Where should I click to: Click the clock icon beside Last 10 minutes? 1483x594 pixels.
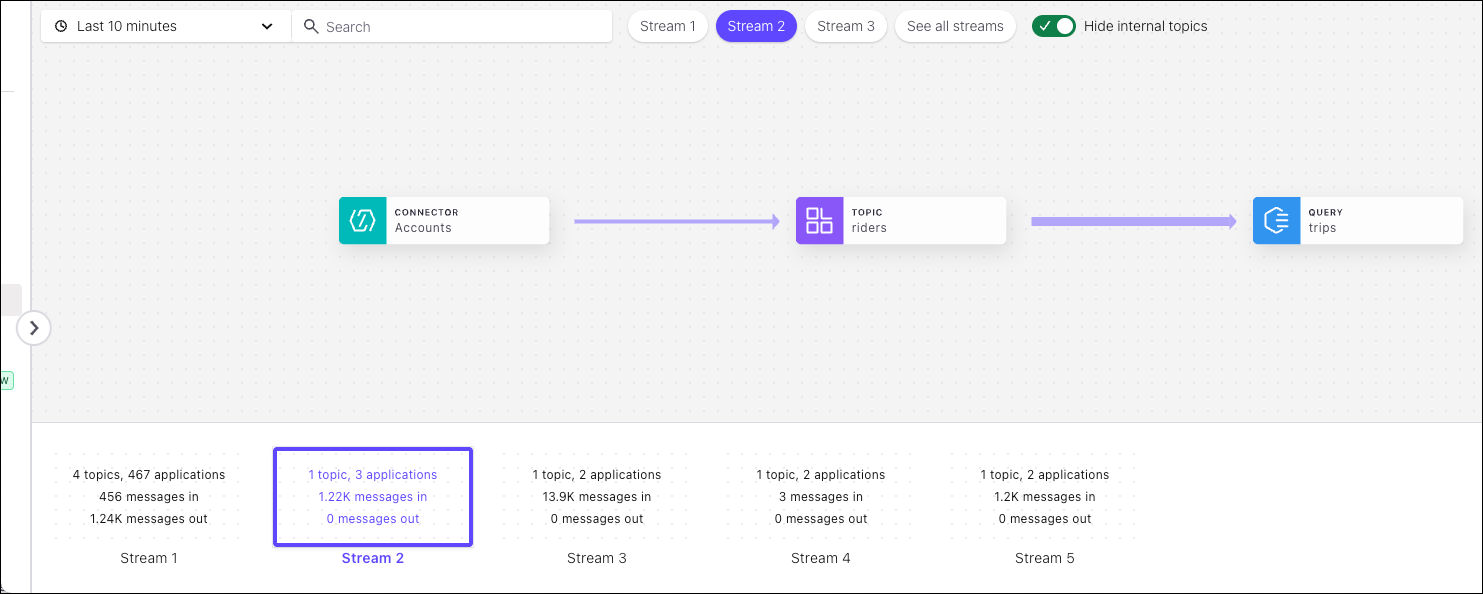(61, 27)
